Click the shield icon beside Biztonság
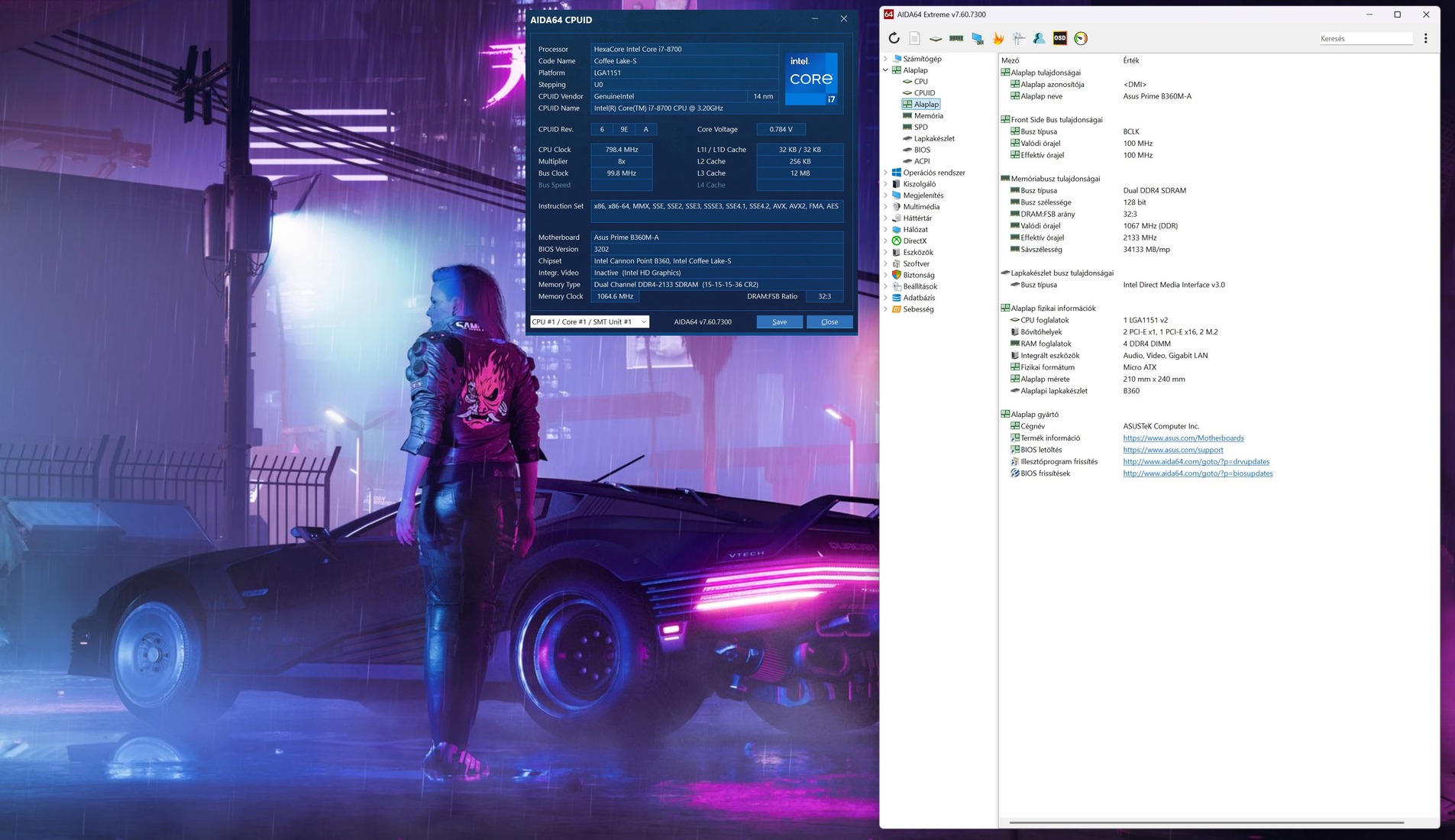1455x840 pixels. 897,275
